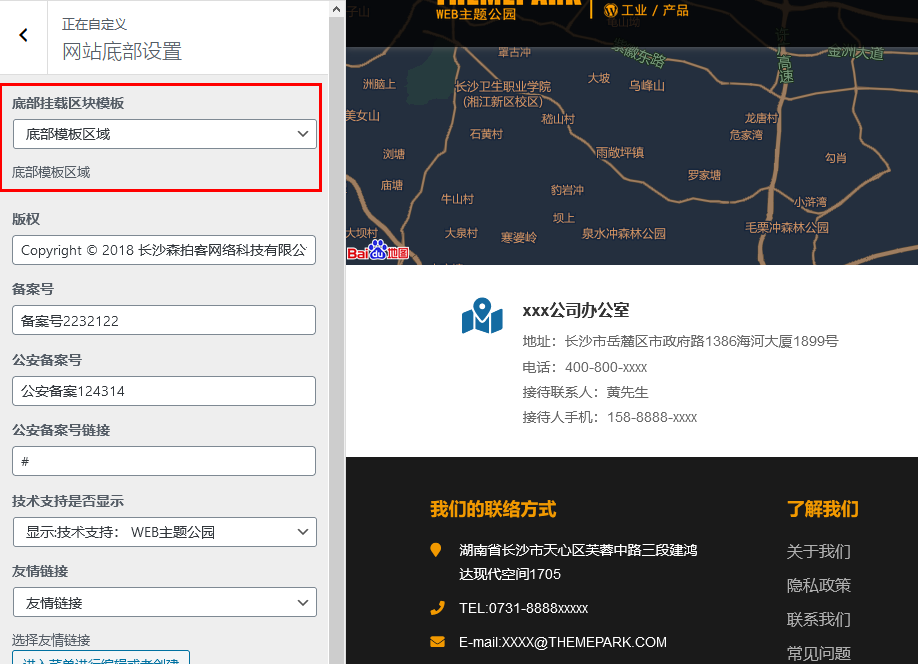
Task: Click the 进入菜单进行编辑或者创建 button
Action: coord(100,658)
